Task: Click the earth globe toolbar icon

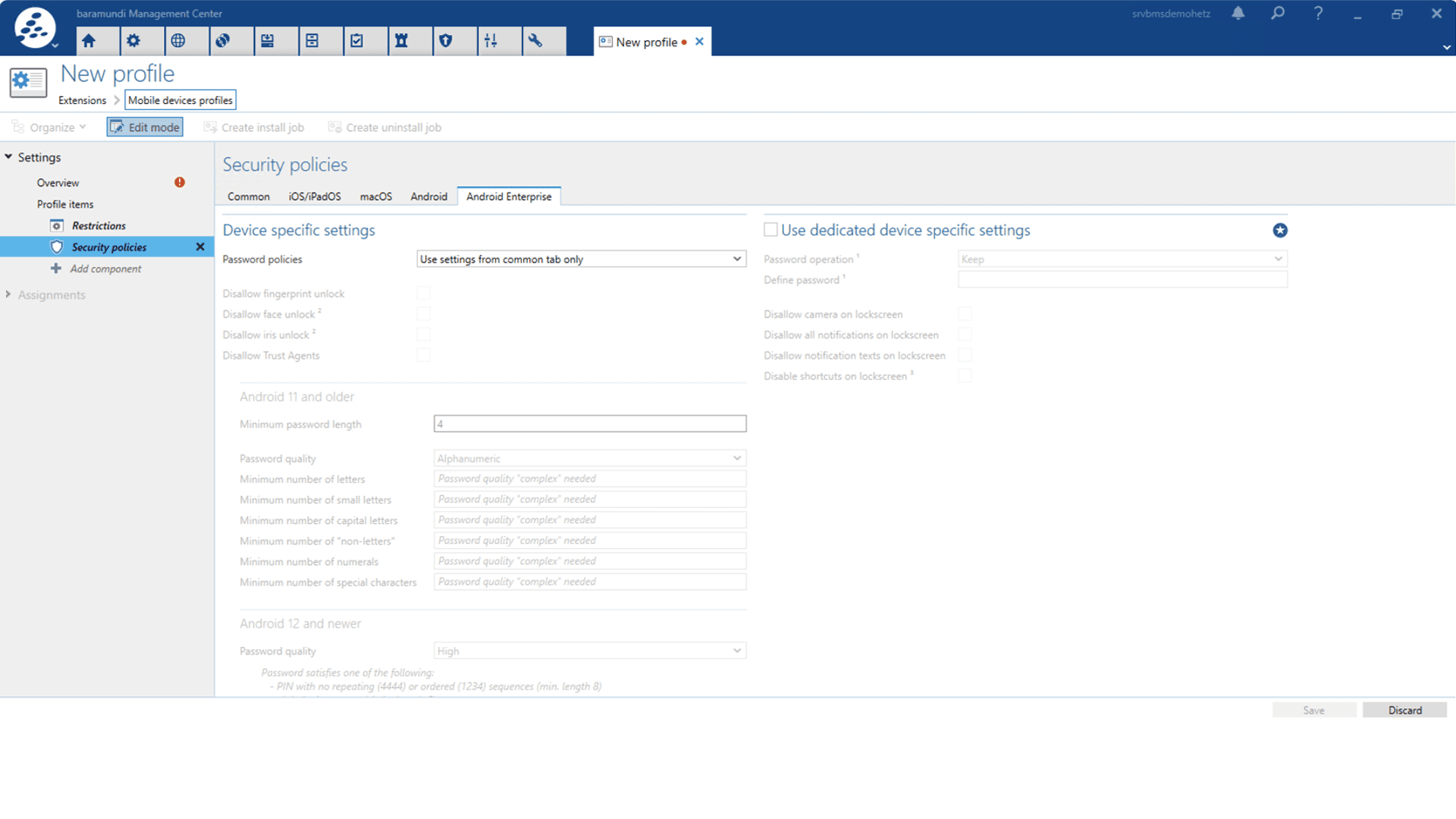Action: click(x=223, y=41)
